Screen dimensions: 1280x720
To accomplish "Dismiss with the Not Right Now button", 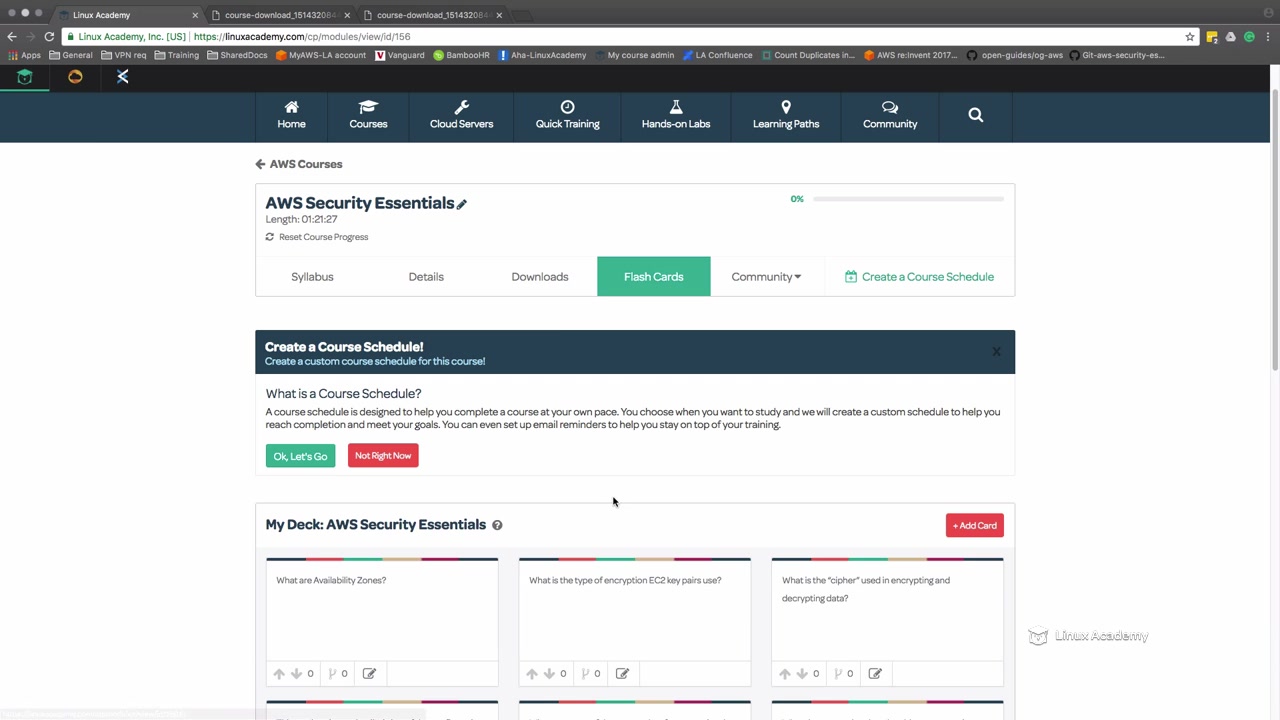I will pos(383,456).
